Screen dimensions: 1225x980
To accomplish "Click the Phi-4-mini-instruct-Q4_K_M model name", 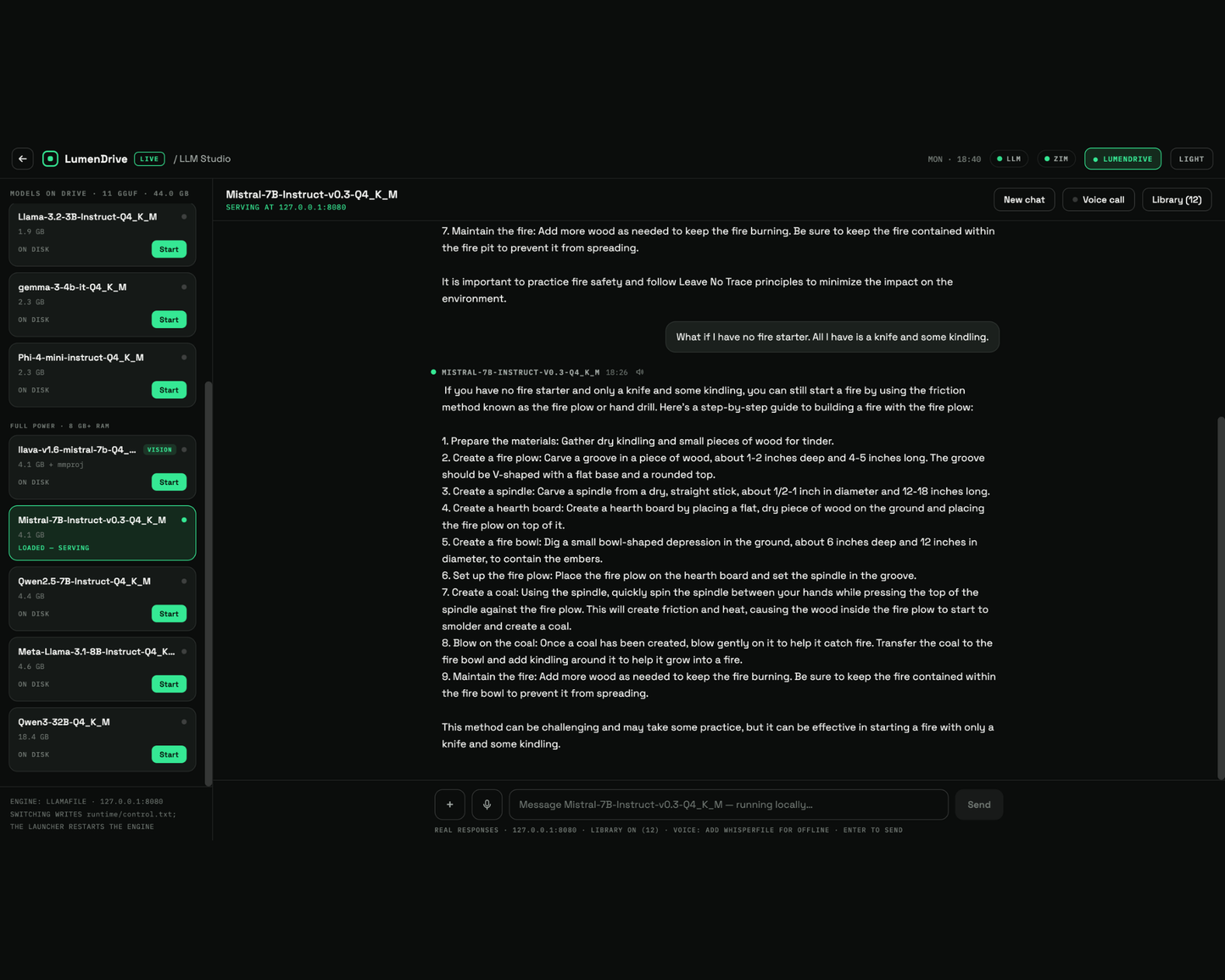I will coord(81,358).
